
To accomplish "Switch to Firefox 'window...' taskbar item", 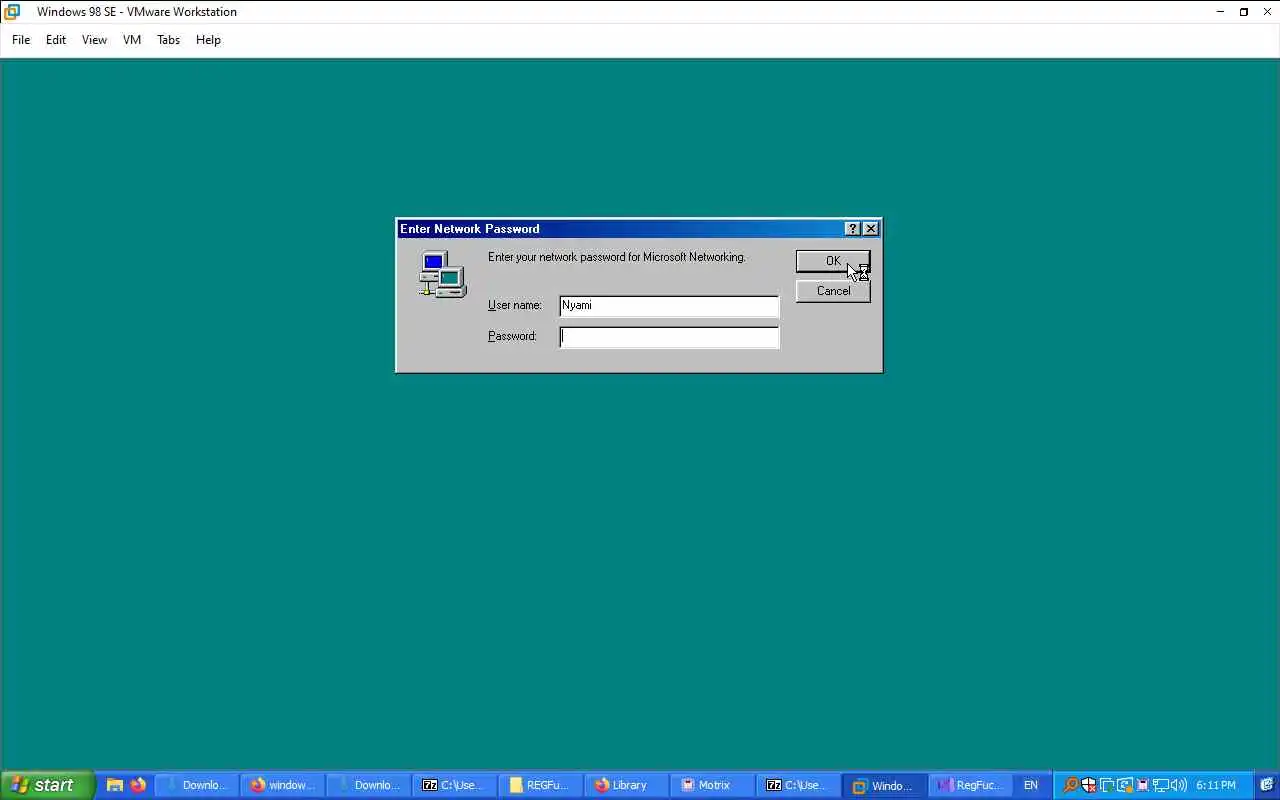I will (x=283, y=785).
